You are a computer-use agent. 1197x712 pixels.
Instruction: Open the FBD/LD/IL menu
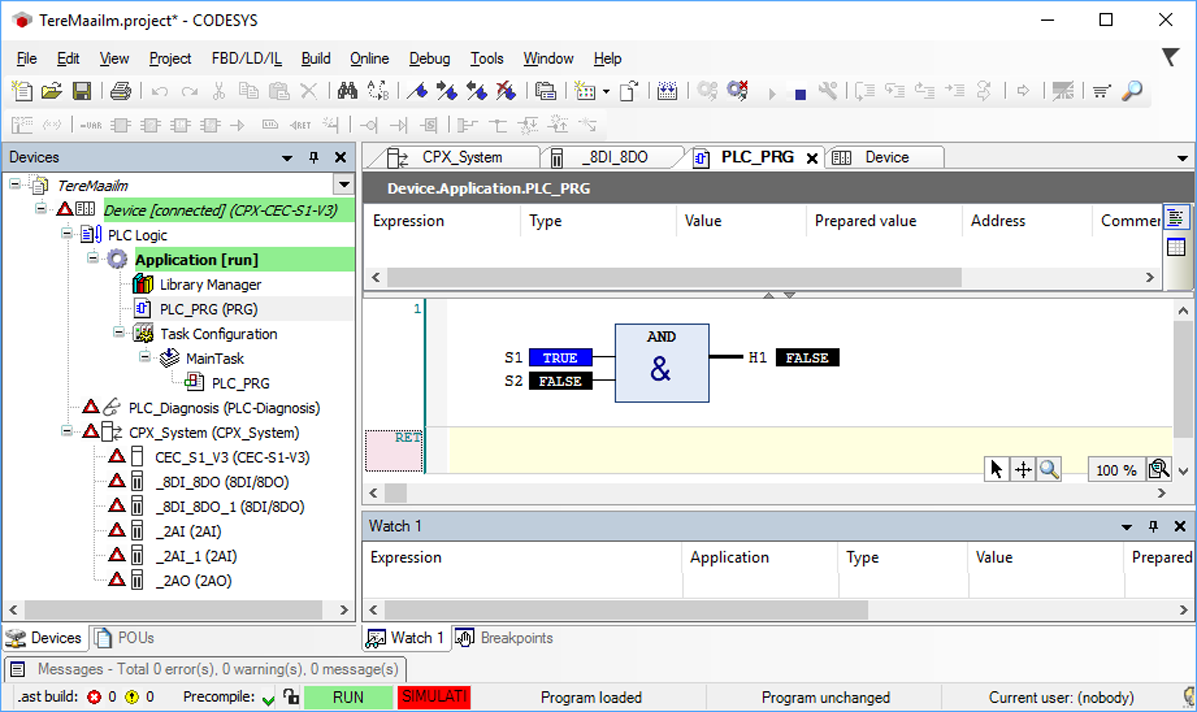[247, 58]
